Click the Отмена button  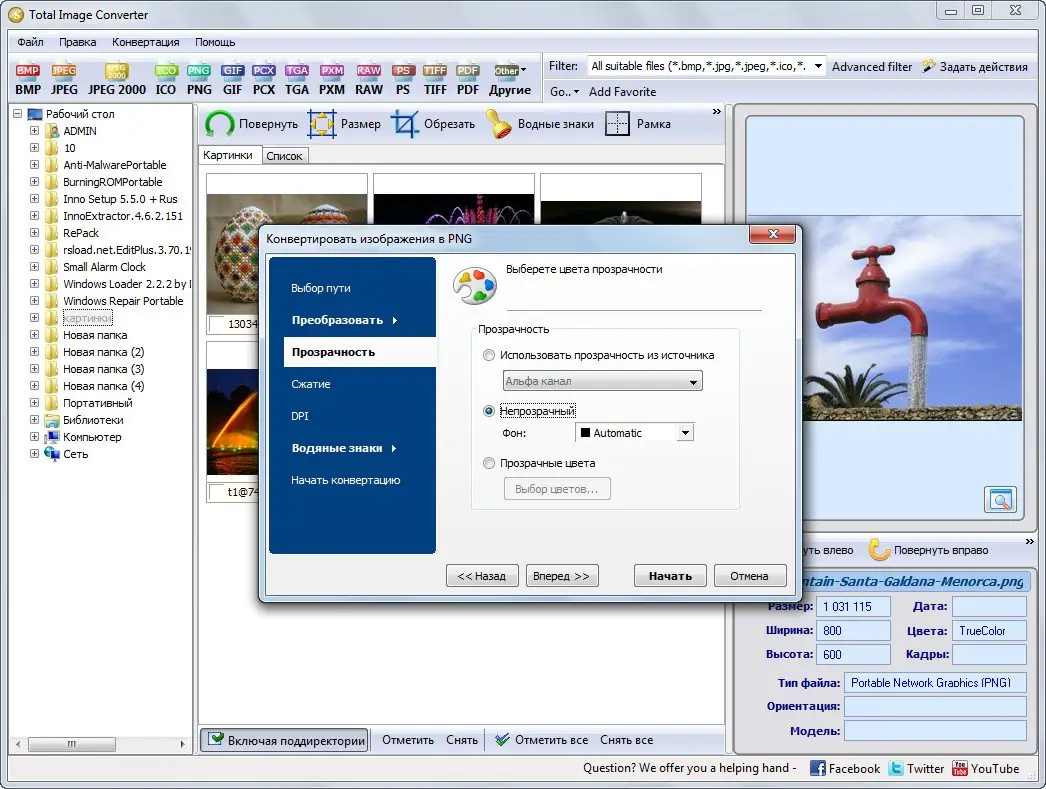coord(750,576)
